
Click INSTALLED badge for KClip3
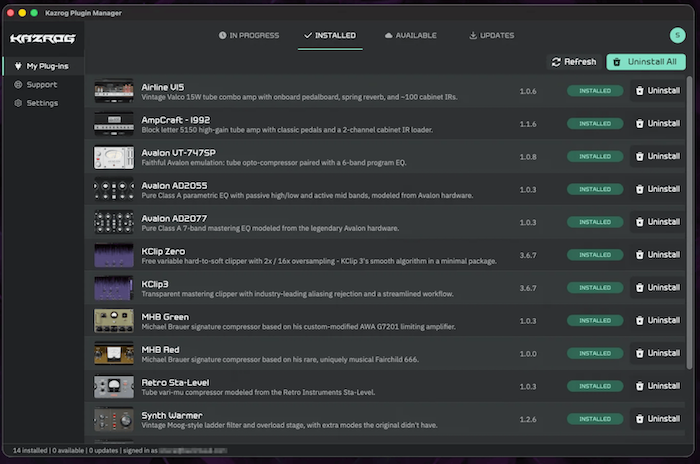click(x=595, y=288)
